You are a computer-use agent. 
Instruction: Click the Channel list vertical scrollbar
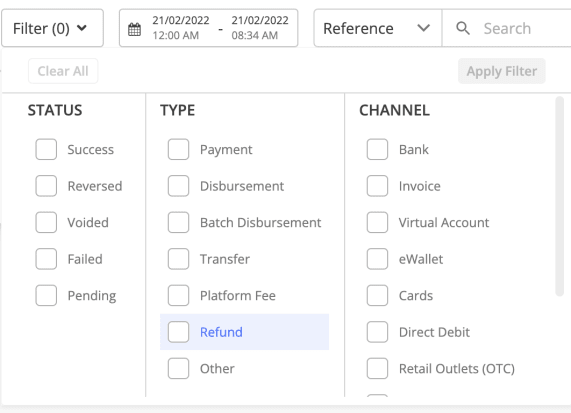(x=559, y=197)
